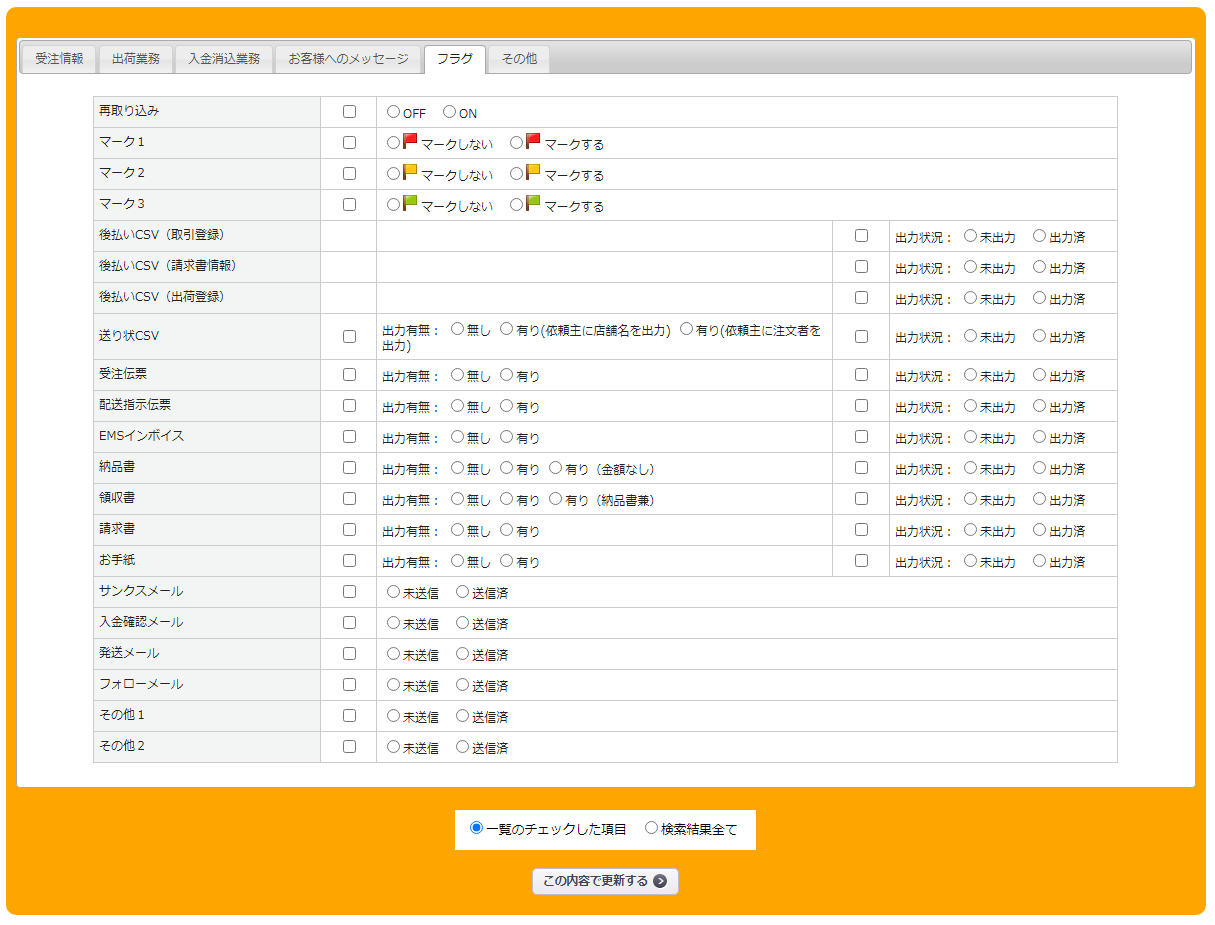Screen dimensions: 1215x925
Task: Set 発送メール to 送信済
Action: click(x=463, y=653)
